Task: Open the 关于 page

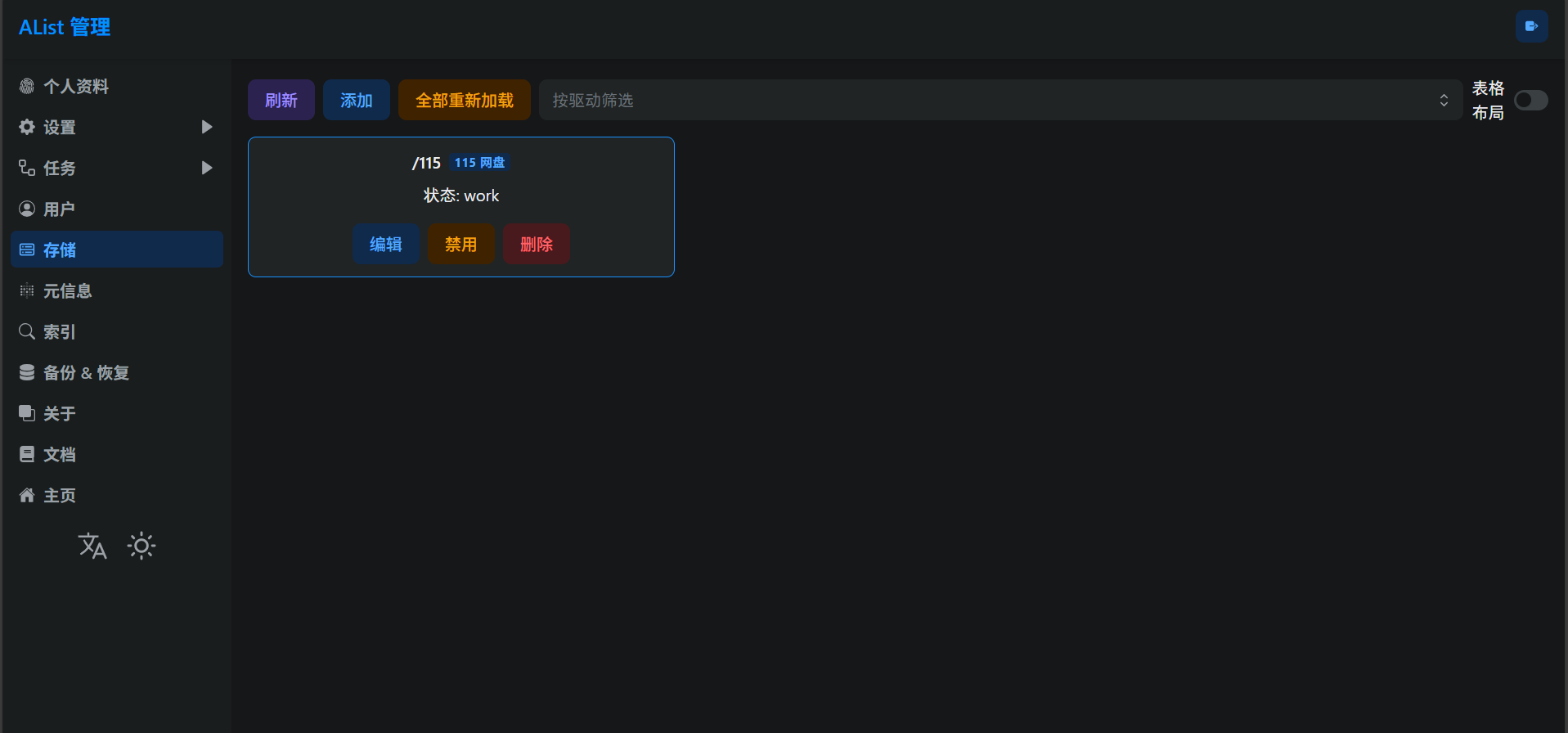Action: tap(117, 413)
